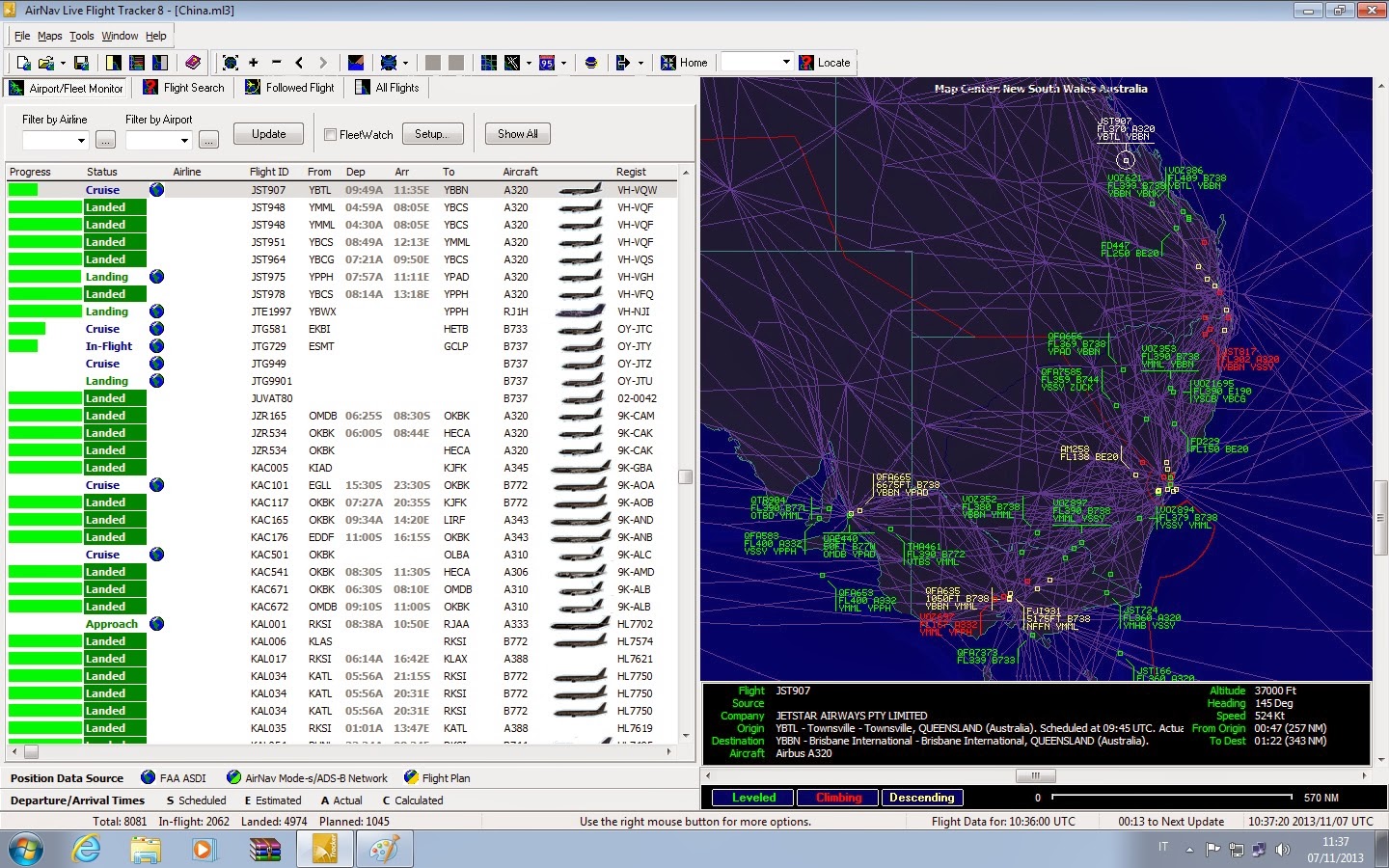
Task: Click the map horizontal scrollbar thumb
Action: 1035,775
